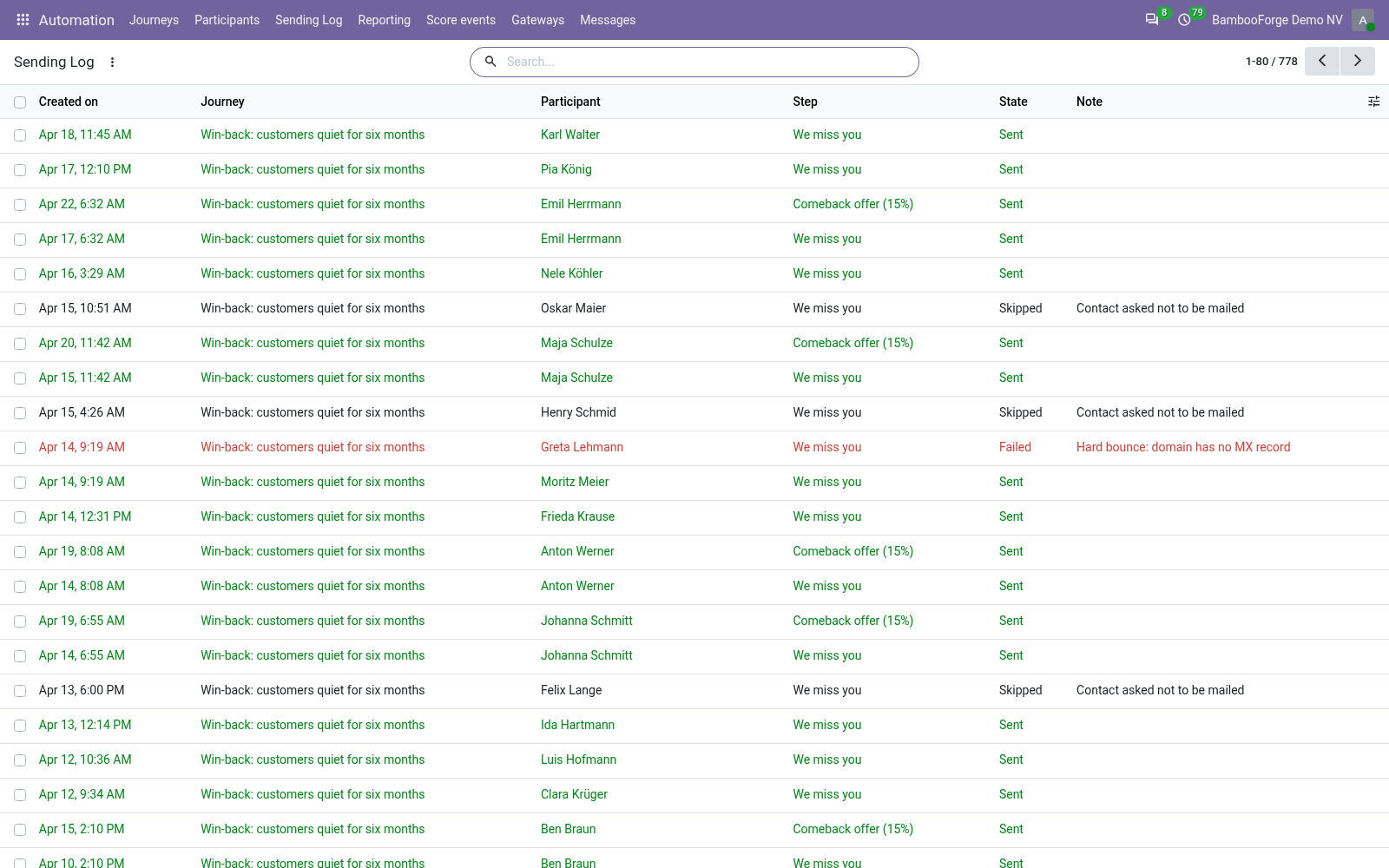Click Comeback offer (15%) step for Maja Schulze

pyautogui.click(x=852, y=343)
